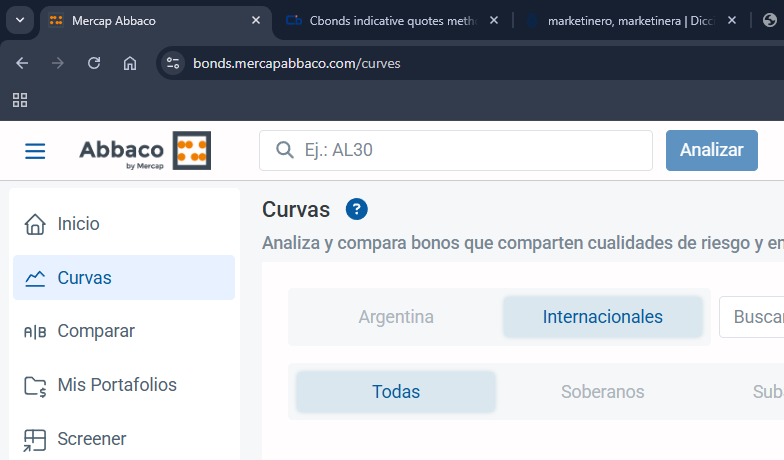Close the marketinero, marketinera tab
This screenshot has height=460, width=784.
click(732, 20)
